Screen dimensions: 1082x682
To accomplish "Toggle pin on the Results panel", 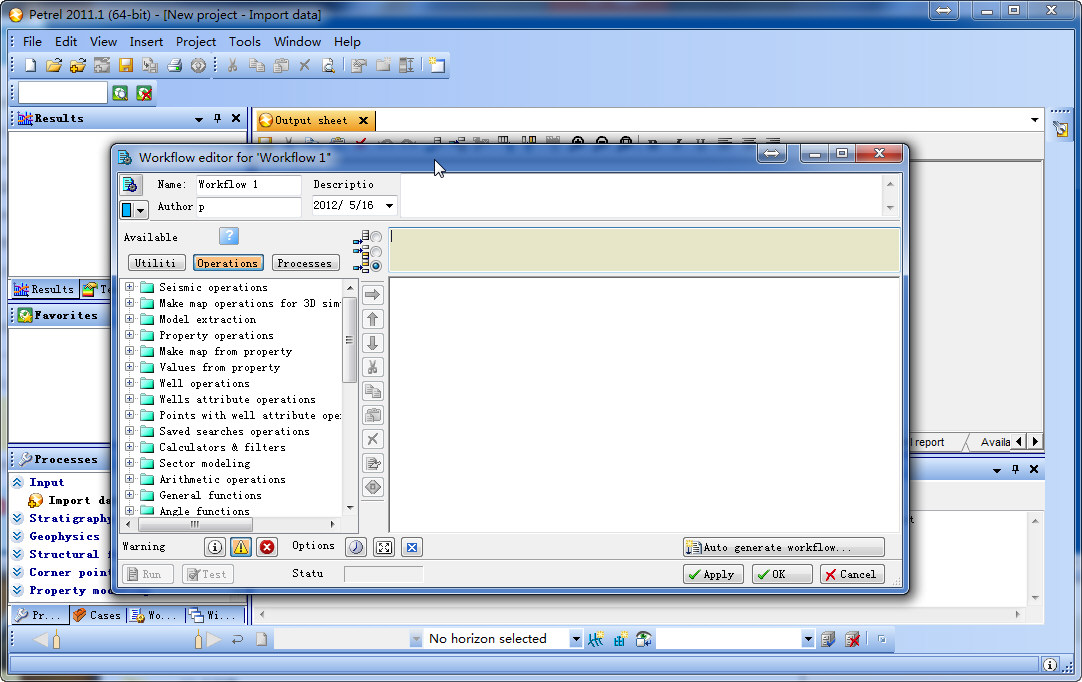I will 217,118.
